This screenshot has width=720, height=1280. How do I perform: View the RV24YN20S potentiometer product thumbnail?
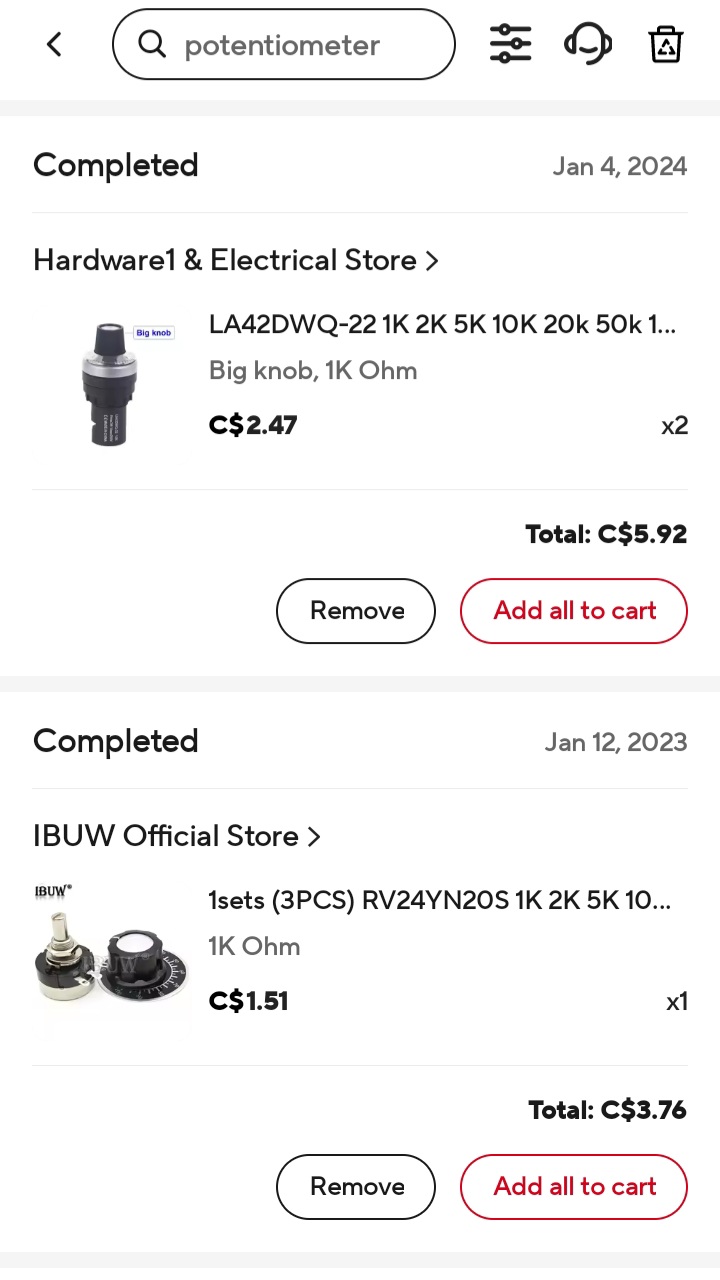112,956
